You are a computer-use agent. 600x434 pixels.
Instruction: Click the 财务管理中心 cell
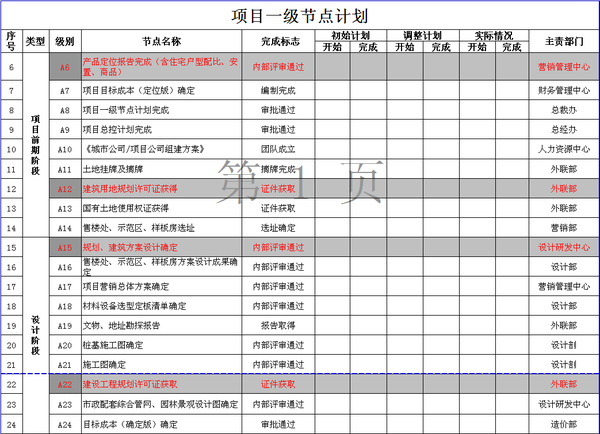[564, 91]
